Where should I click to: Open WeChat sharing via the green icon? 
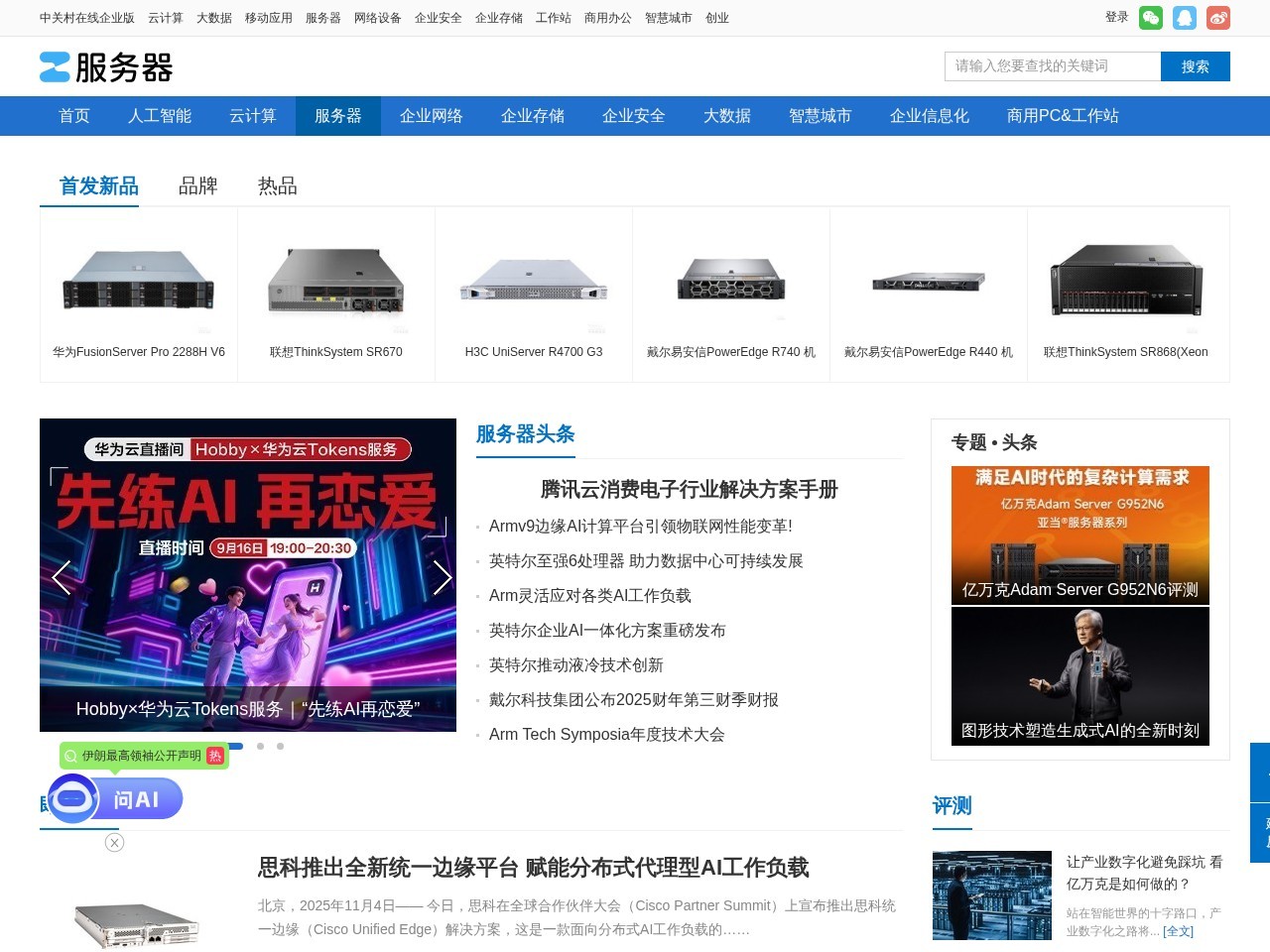pos(1150,17)
